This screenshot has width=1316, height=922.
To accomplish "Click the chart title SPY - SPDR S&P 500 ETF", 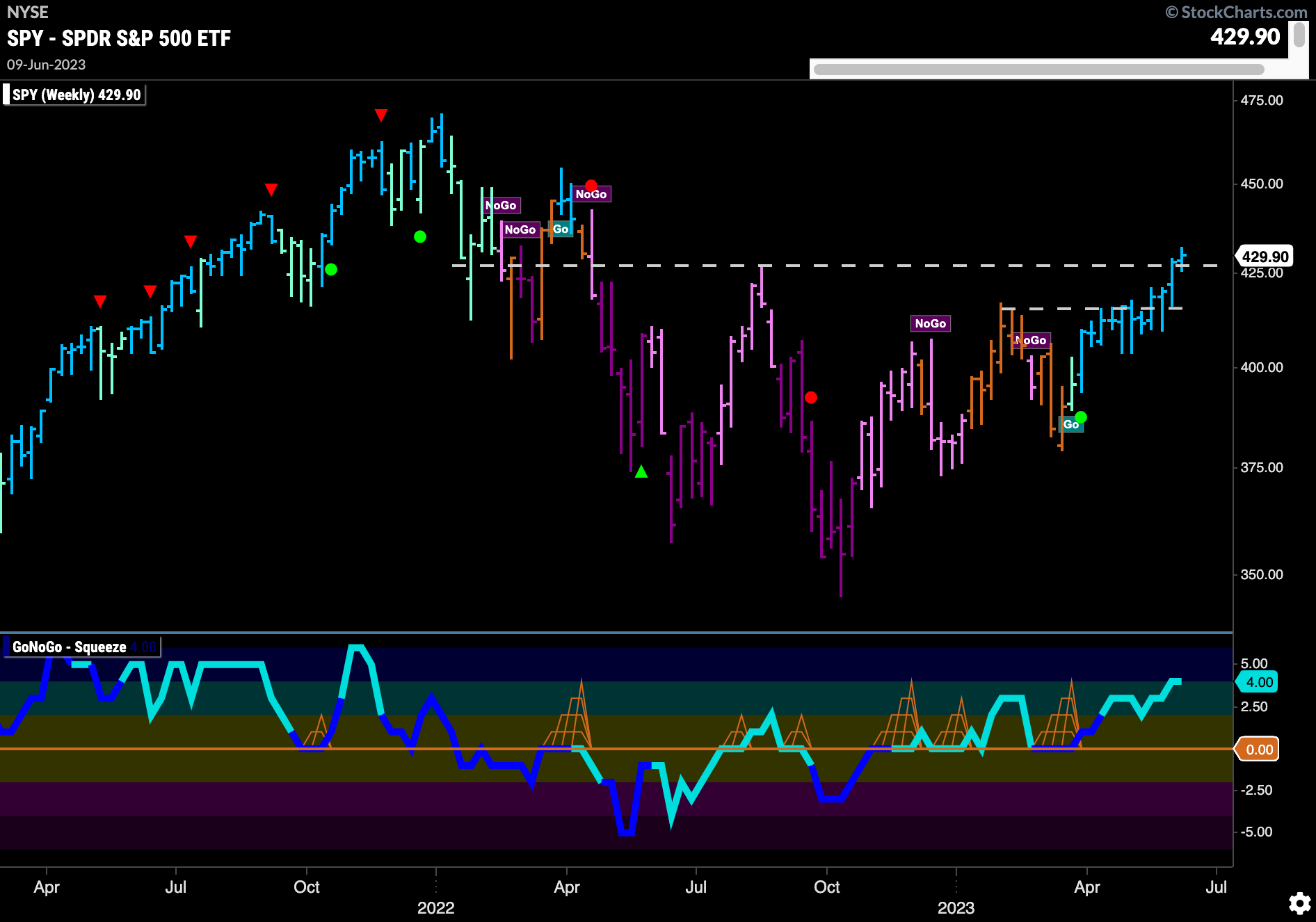I will coord(119,38).
